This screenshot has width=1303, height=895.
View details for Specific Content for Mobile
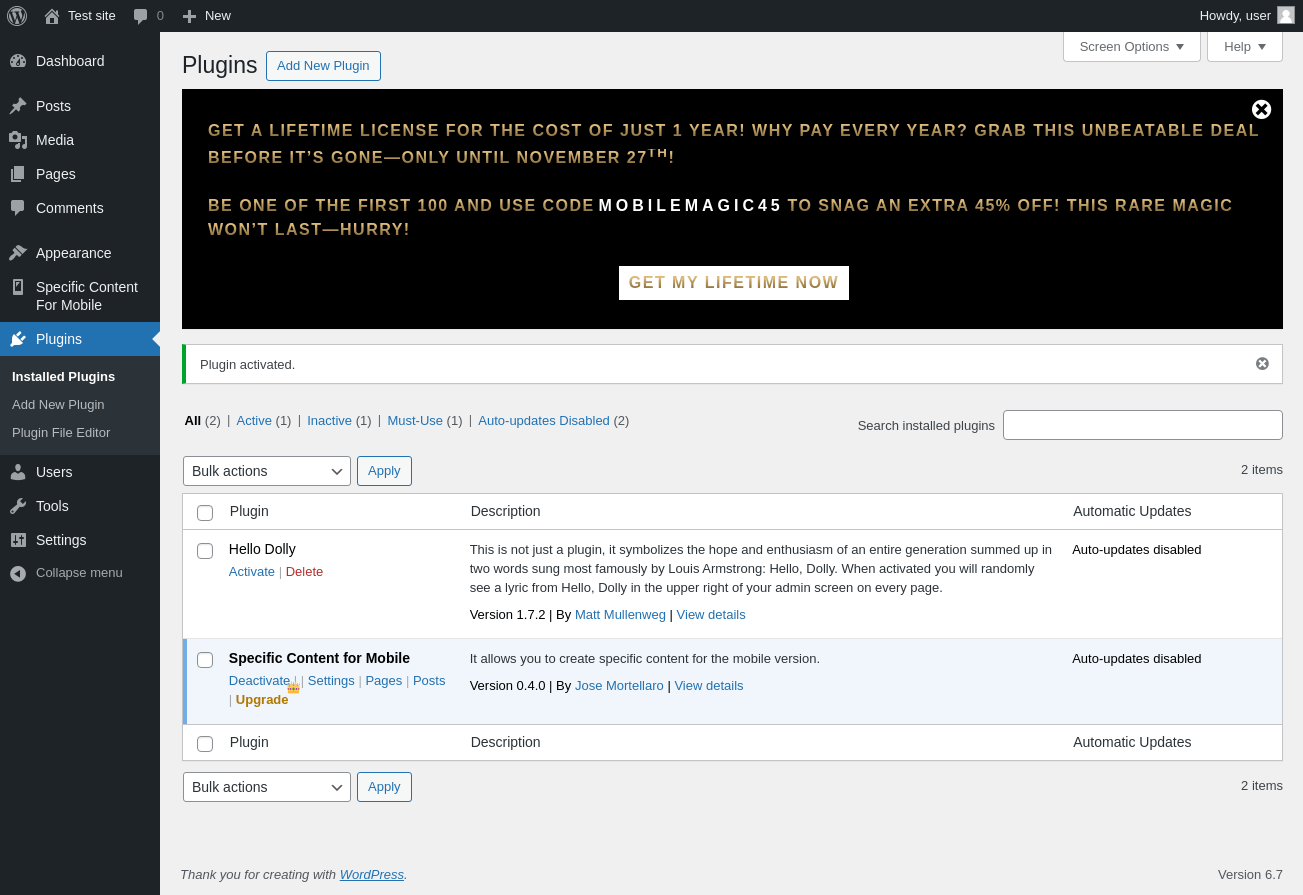pos(709,686)
